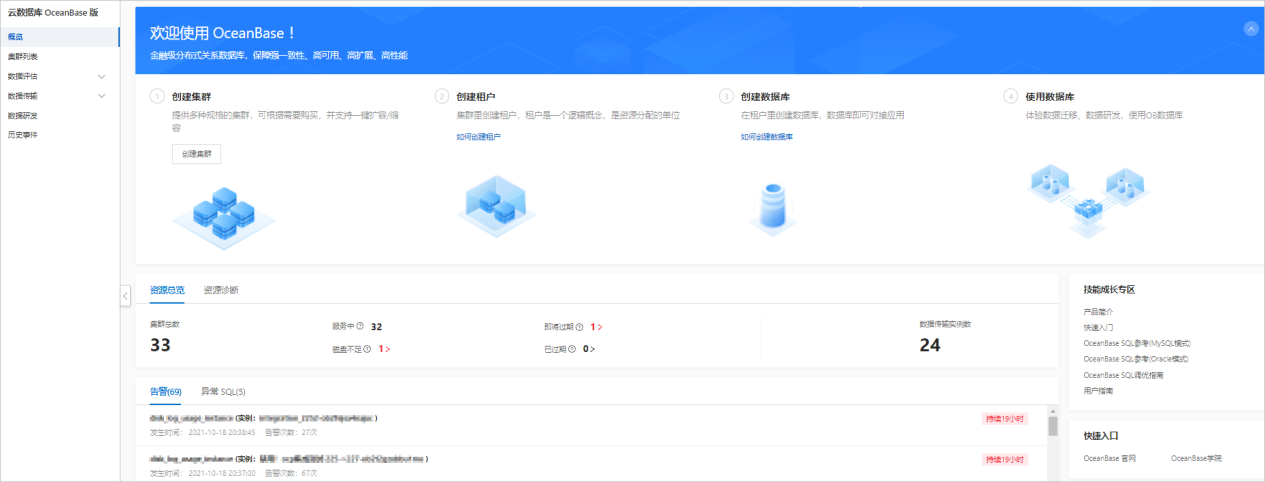This screenshot has height=482, width=1265.
Task: Click help icon next to 磁盘不足
Action: (367, 349)
